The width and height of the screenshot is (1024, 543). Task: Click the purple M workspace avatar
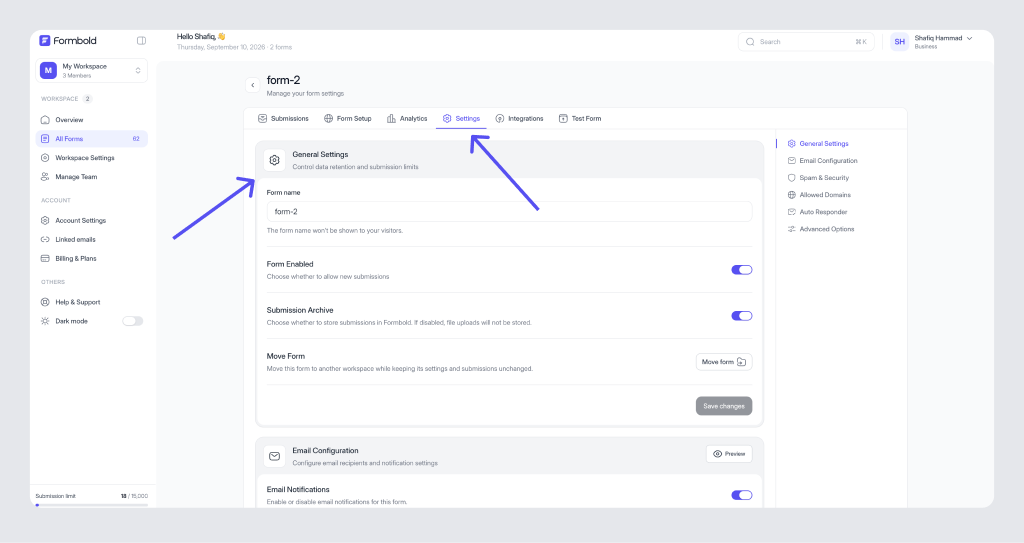[x=48, y=71]
